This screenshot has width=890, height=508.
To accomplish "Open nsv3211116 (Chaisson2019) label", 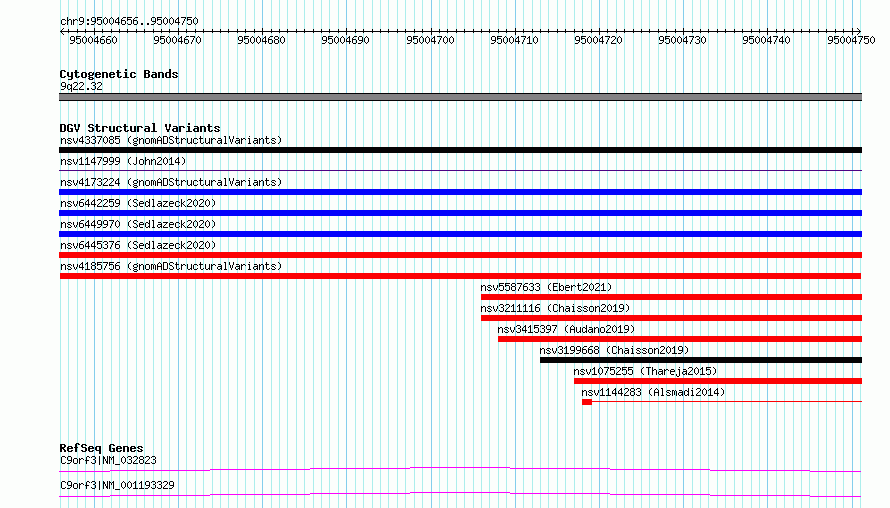I will tap(555, 308).
